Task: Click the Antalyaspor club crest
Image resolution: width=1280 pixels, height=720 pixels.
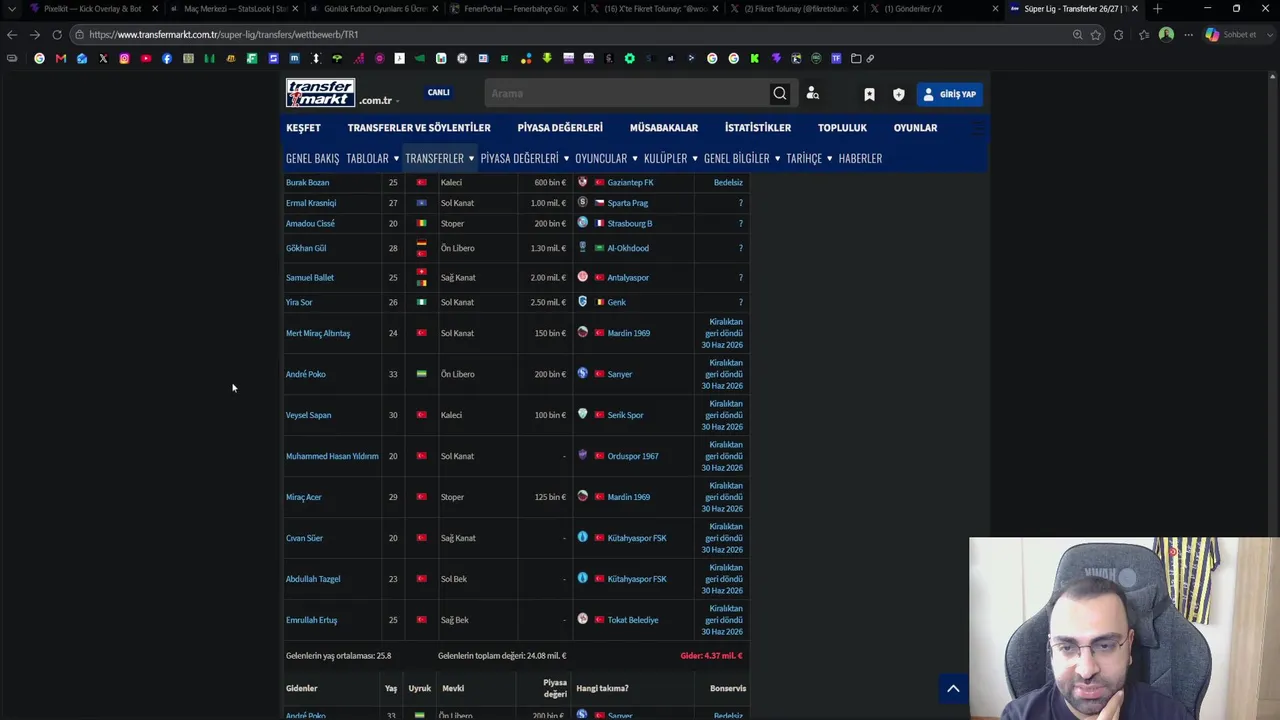Action: click(583, 277)
